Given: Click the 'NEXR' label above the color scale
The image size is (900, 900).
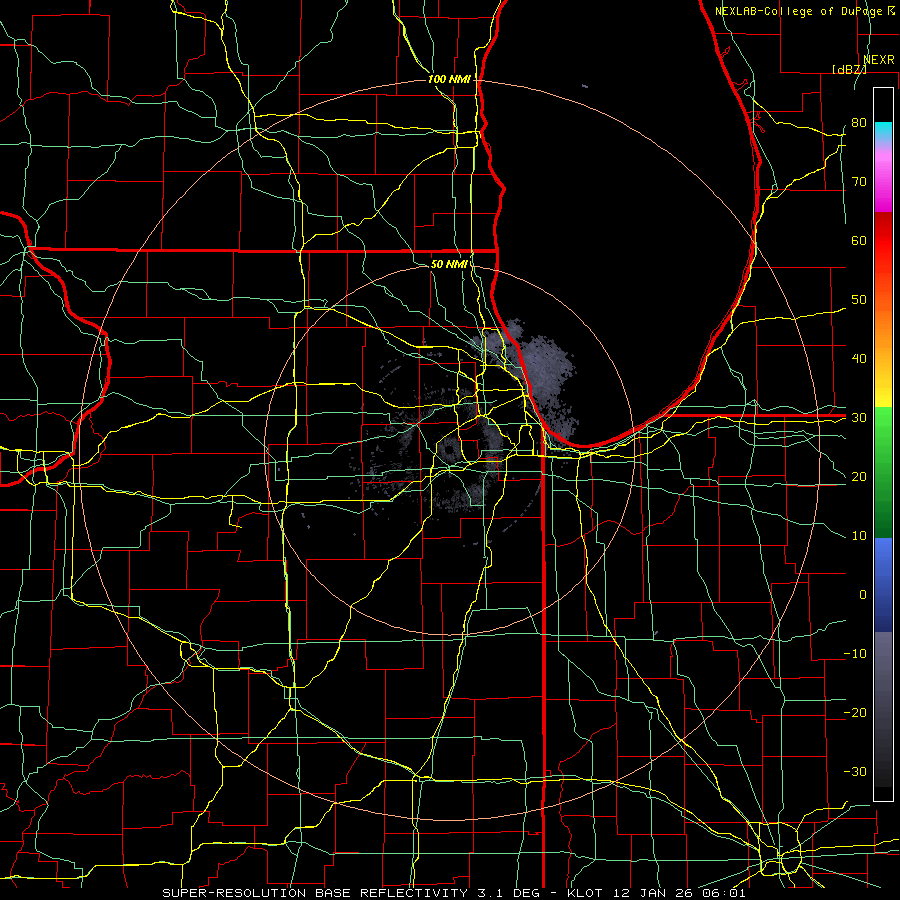Looking at the screenshot, I should point(879,60).
